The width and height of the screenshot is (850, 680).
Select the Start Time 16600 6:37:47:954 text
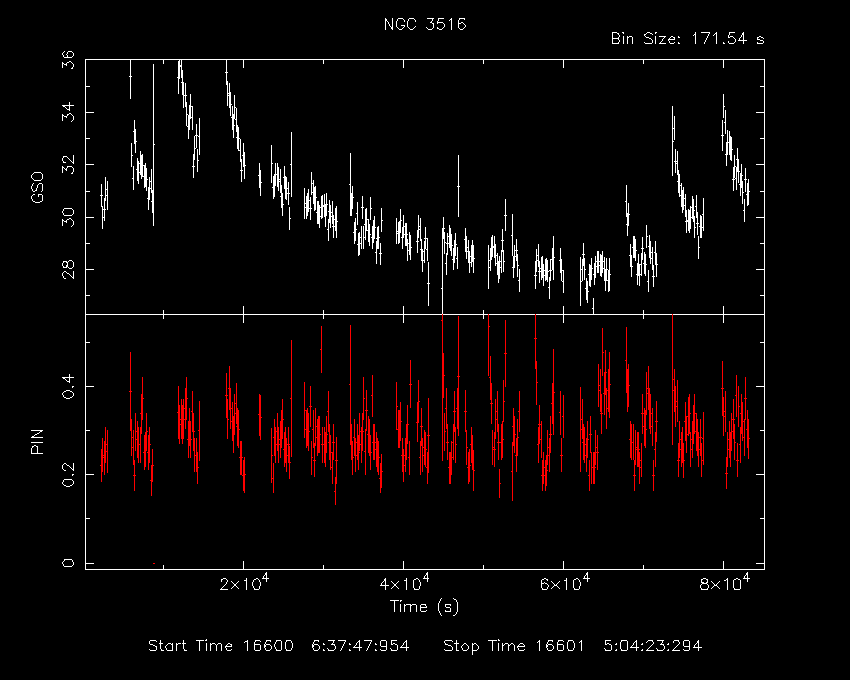[279, 646]
